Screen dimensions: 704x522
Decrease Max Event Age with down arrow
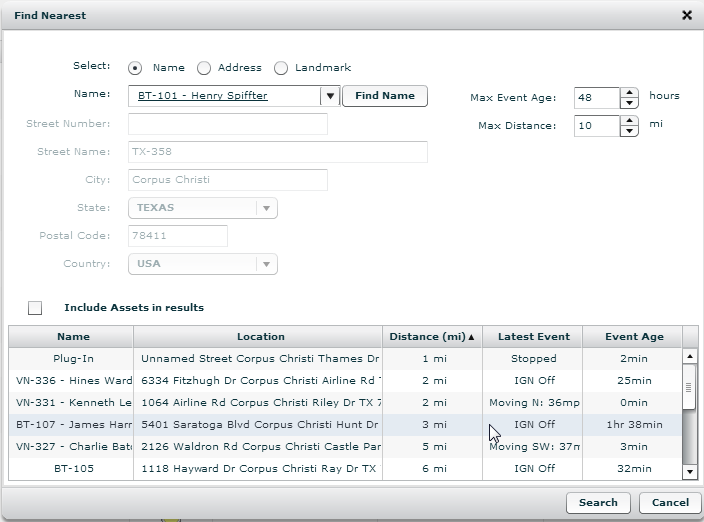pyautogui.click(x=629, y=103)
